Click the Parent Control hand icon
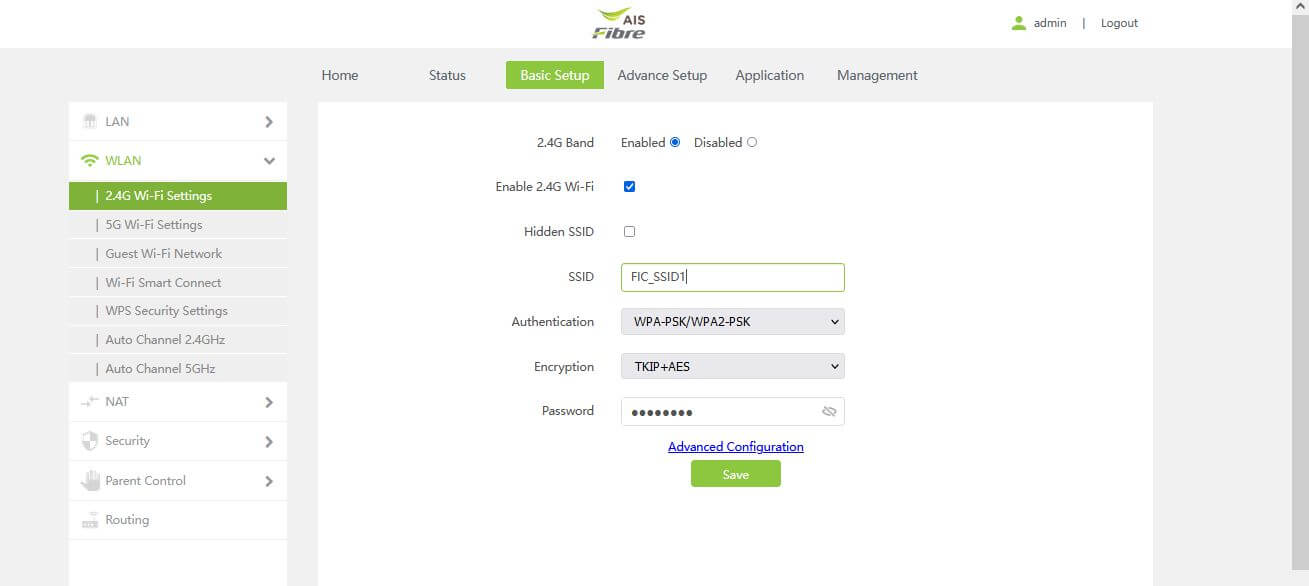Image resolution: width=1309 pixels, height=586 pixels. coord(90,481)
